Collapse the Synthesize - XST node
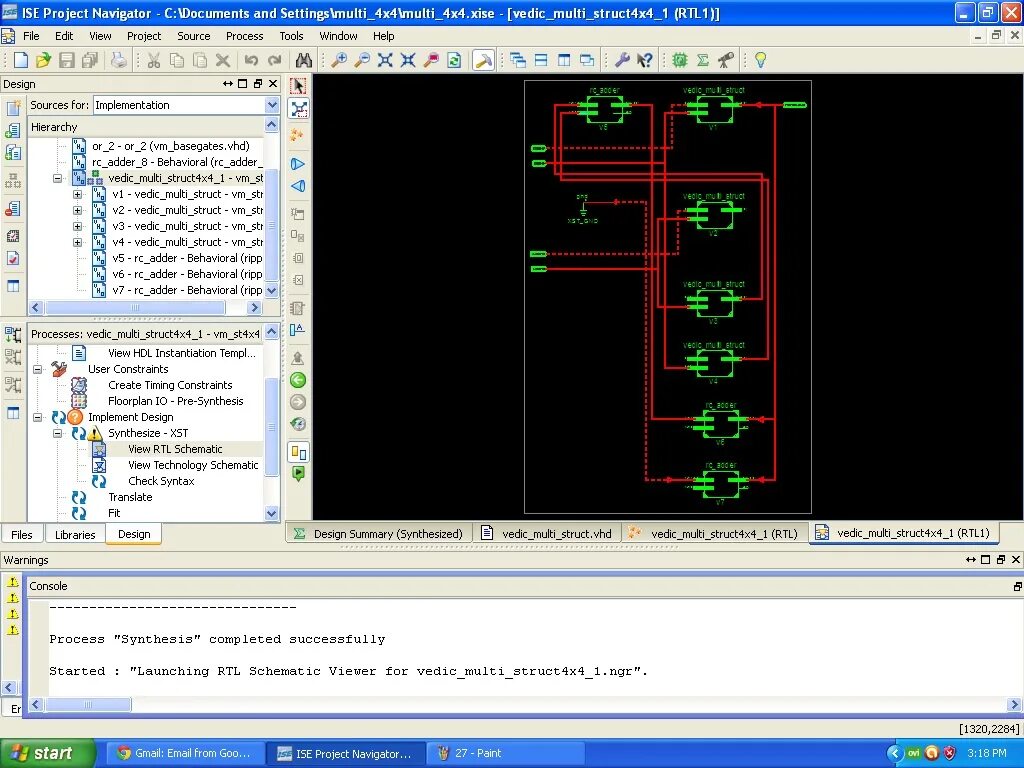The width and height of the screenshot is (1024, 768). tap(57, 433)
